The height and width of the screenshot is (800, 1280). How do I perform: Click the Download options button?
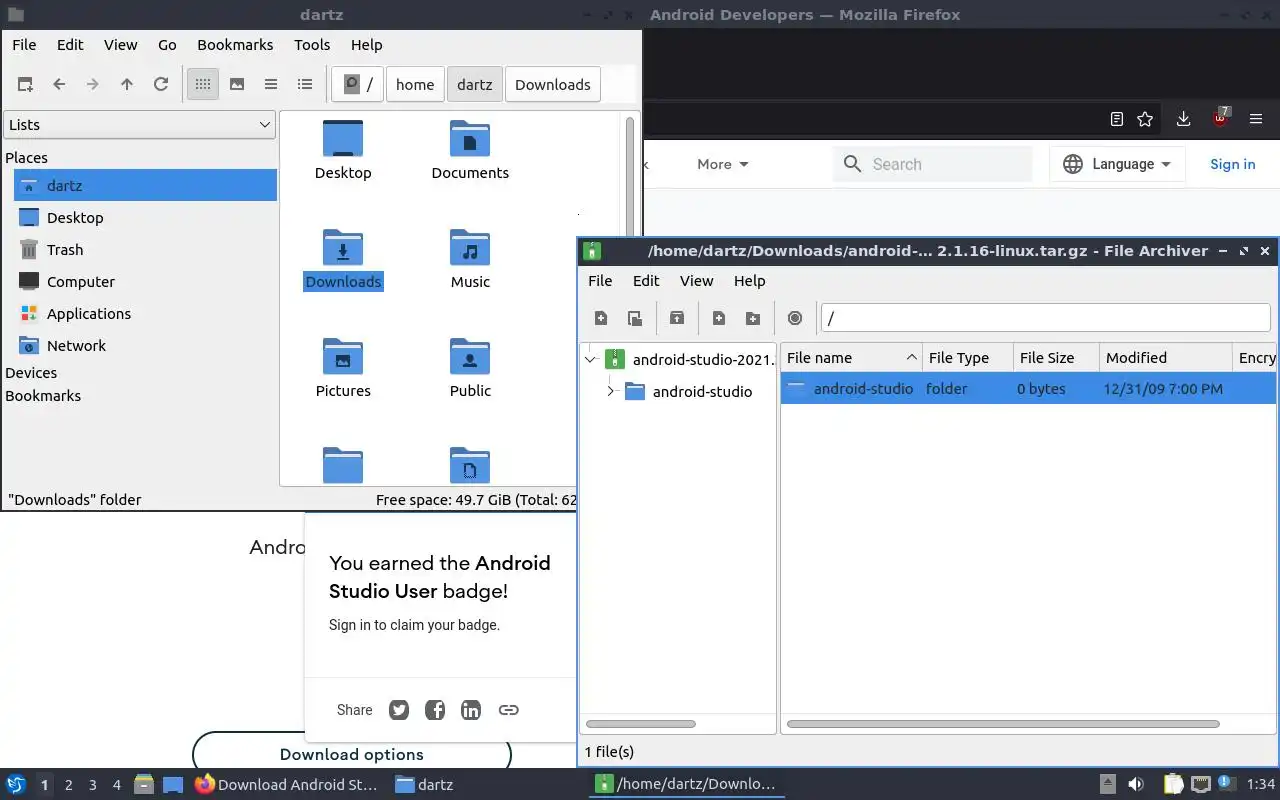[352, 754]
